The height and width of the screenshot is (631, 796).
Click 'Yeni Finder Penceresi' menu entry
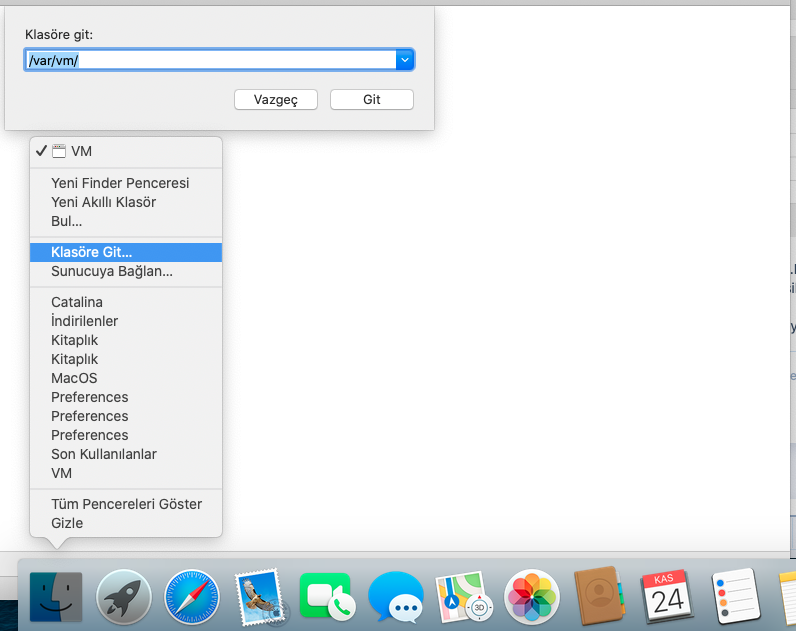[x=120, y=183]
